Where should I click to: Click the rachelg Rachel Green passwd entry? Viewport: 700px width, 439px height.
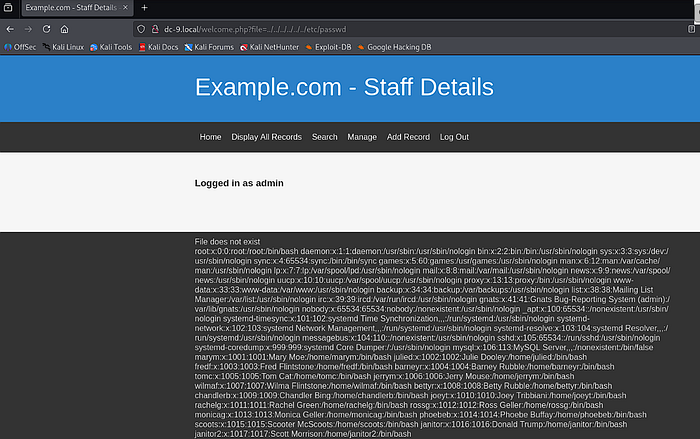point(301,405)
